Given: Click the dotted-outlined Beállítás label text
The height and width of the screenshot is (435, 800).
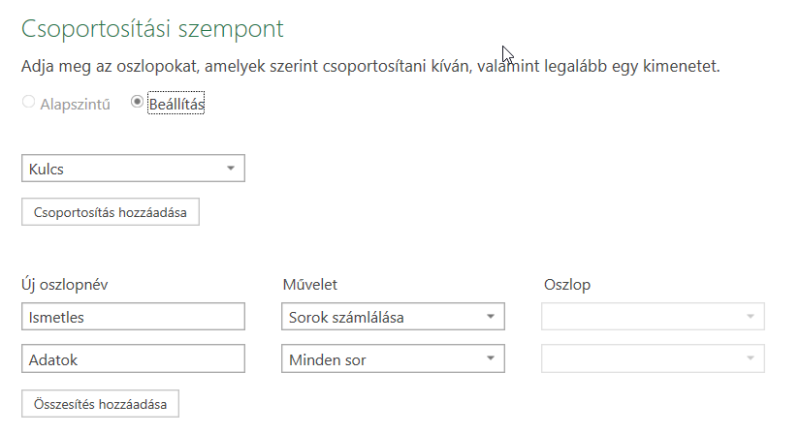Looking at the screenshot, I should [176, 104].
